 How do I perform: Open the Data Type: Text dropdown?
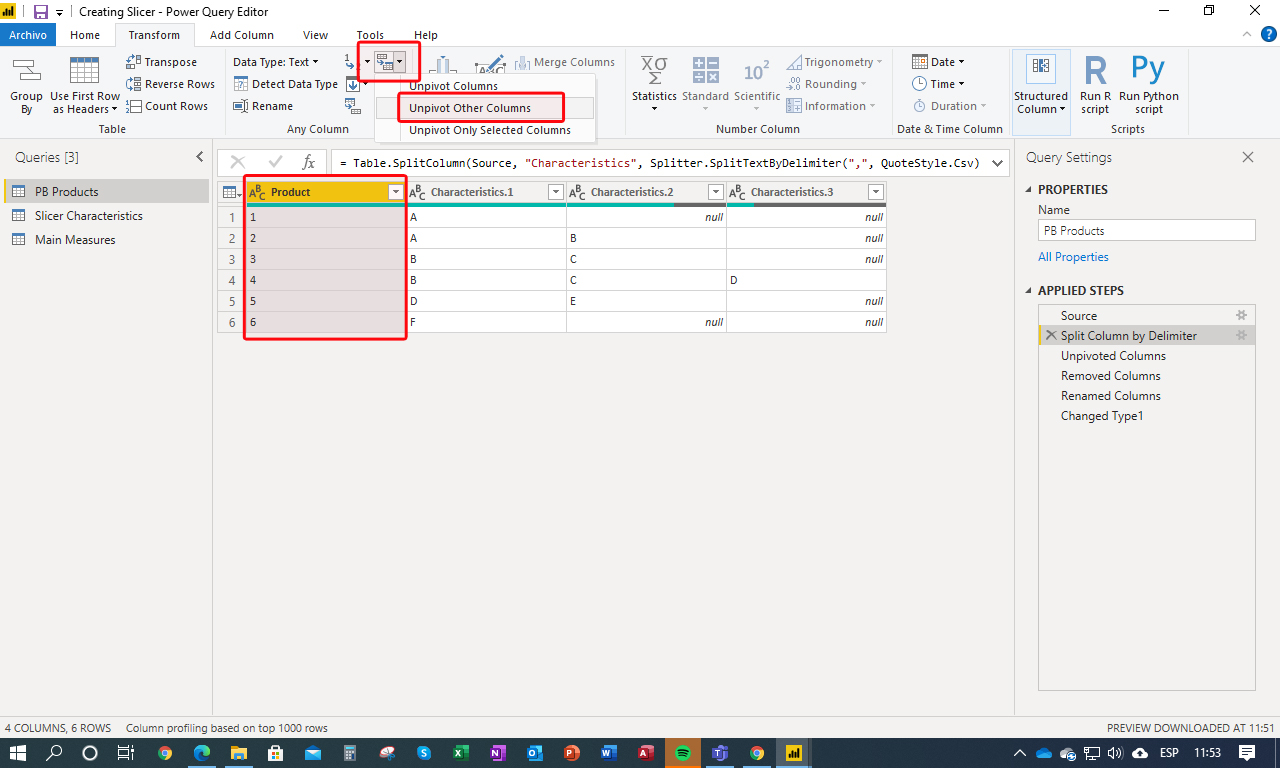276,62
